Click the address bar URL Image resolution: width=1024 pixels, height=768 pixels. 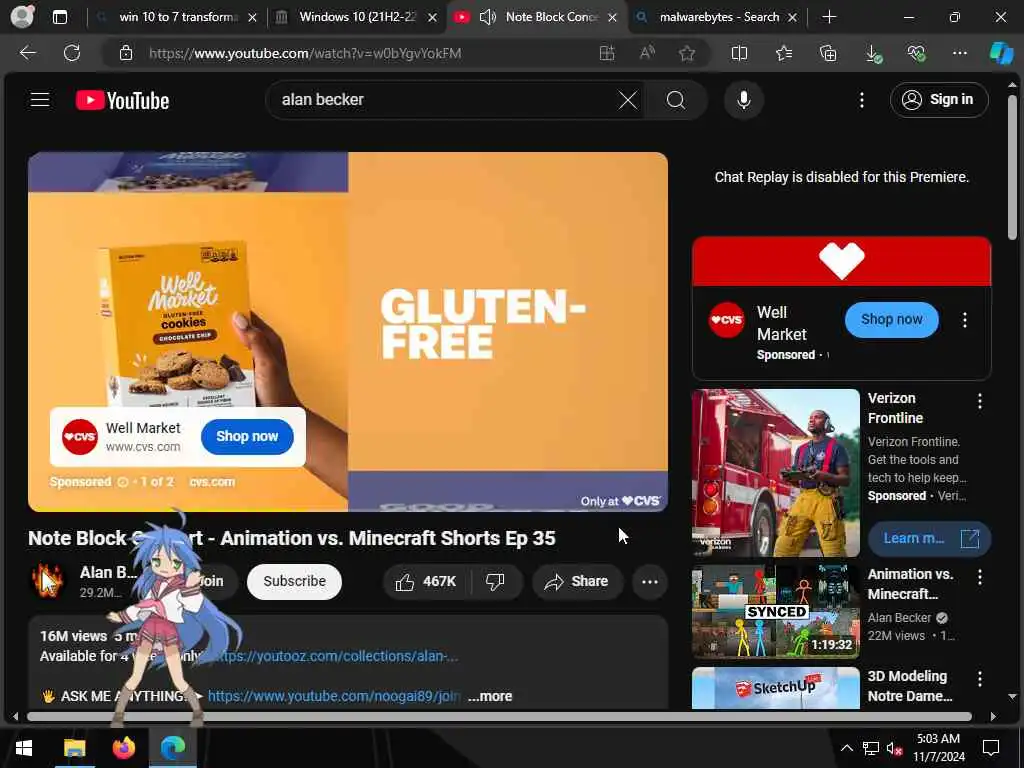[305, 53]
